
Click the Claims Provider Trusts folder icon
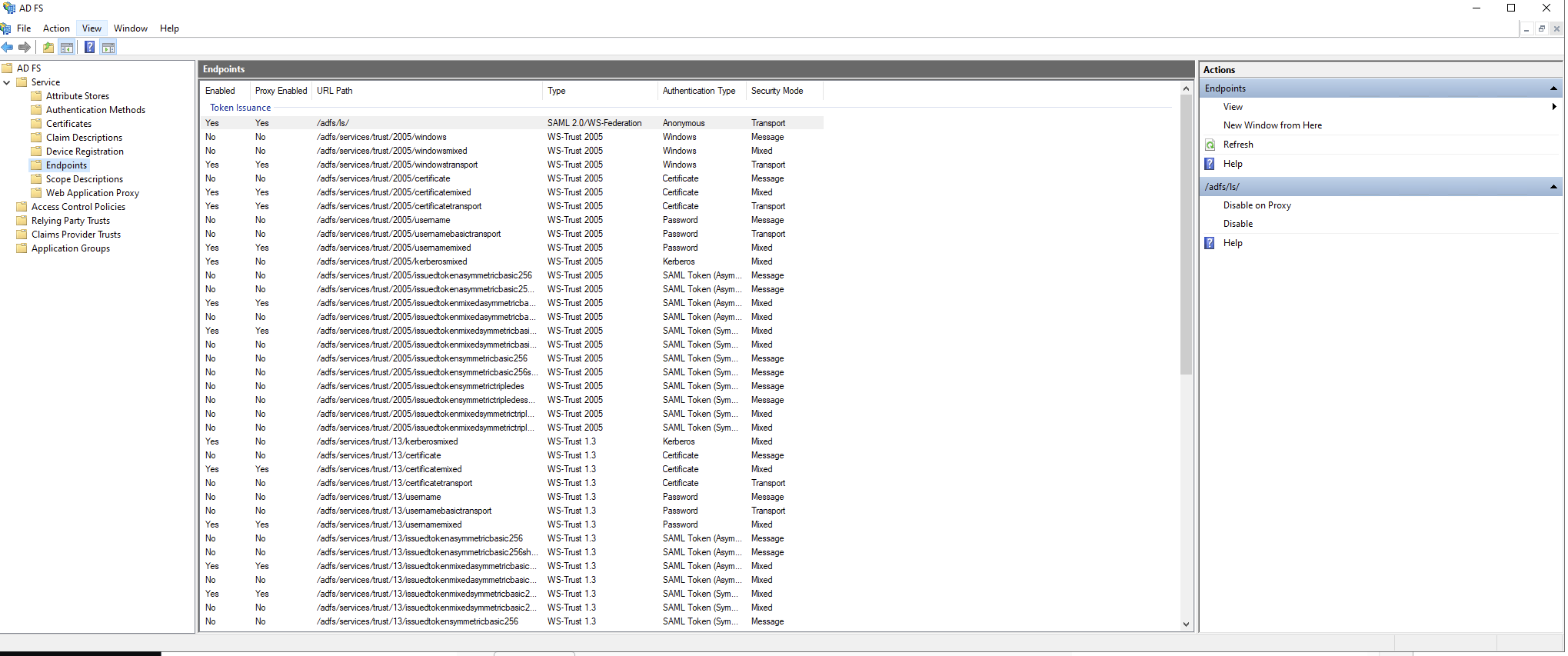[x=22, y=235]
